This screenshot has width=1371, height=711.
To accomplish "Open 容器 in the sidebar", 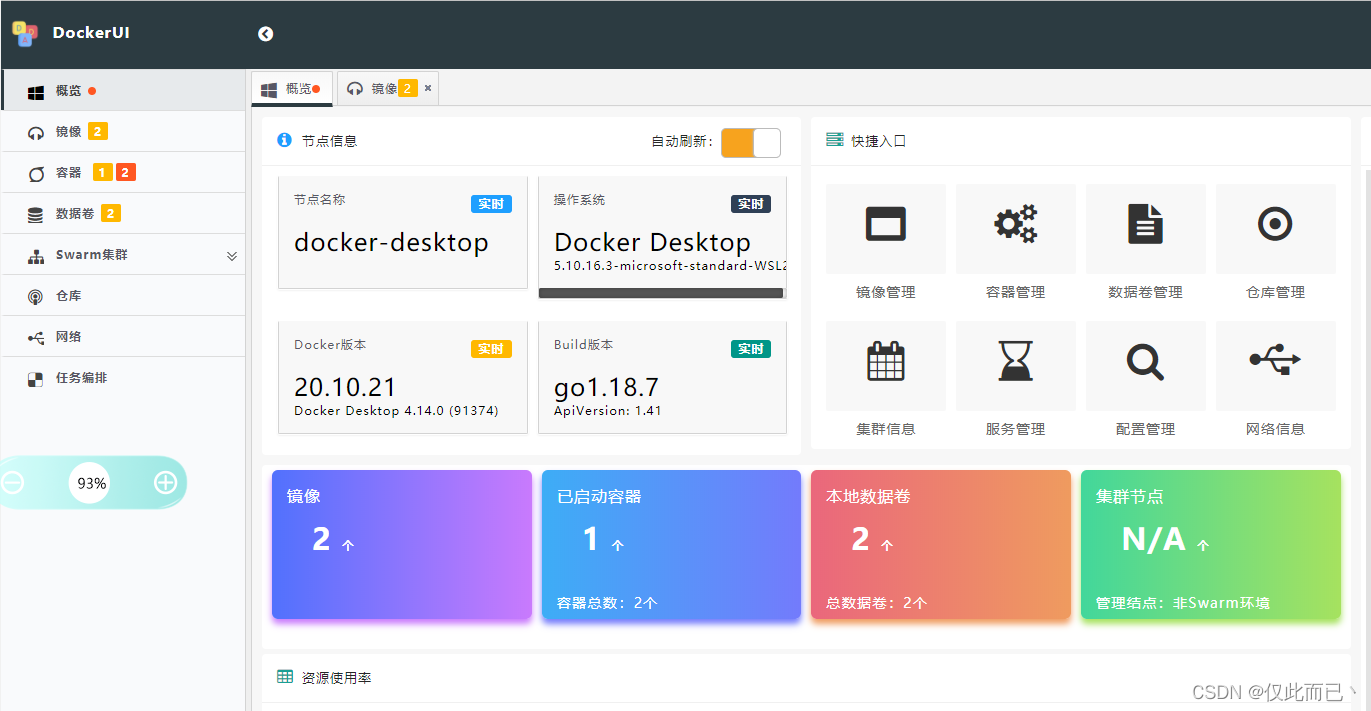I will 123,172.
